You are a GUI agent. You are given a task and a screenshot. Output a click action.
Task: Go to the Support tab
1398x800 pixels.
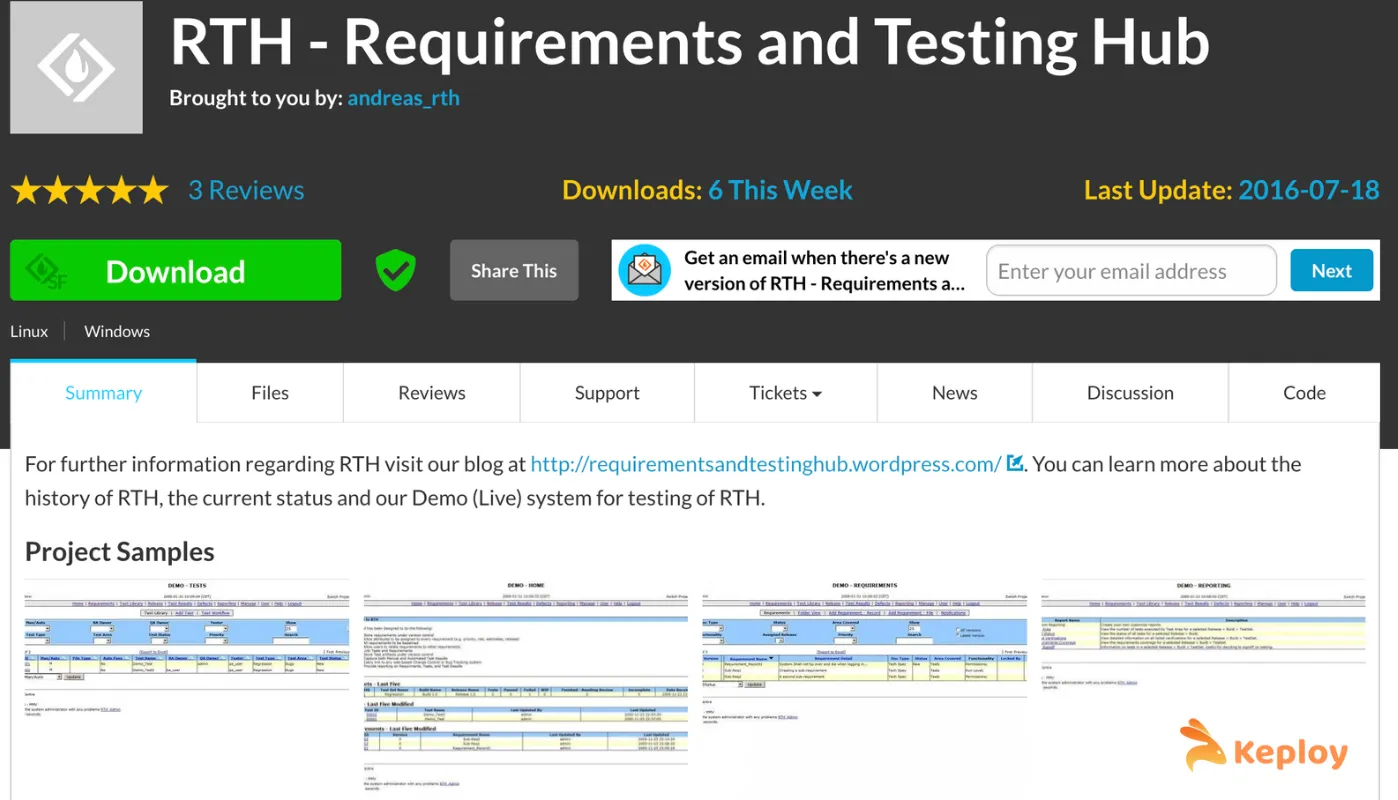pos(607,393)
